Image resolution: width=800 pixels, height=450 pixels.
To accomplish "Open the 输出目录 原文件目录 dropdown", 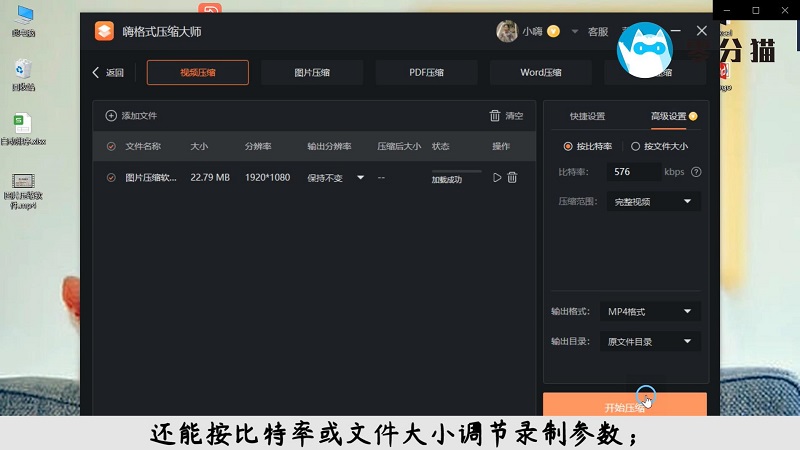I will 650,341.
